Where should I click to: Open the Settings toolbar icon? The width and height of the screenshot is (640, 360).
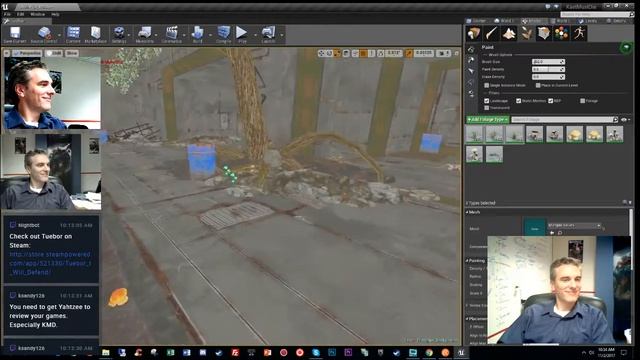(119, 33)
